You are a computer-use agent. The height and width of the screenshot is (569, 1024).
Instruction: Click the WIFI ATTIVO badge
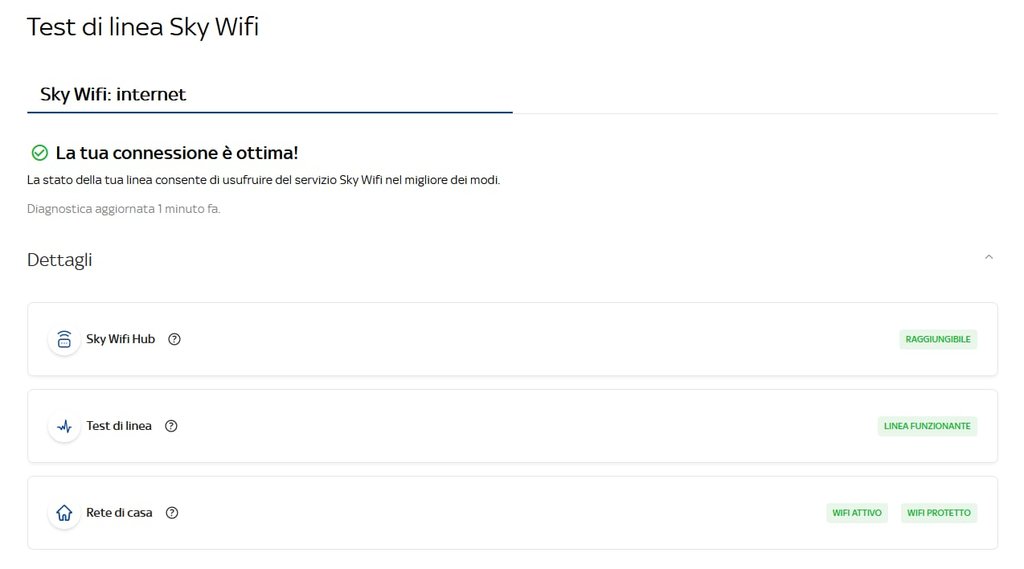tap(857, 513)
